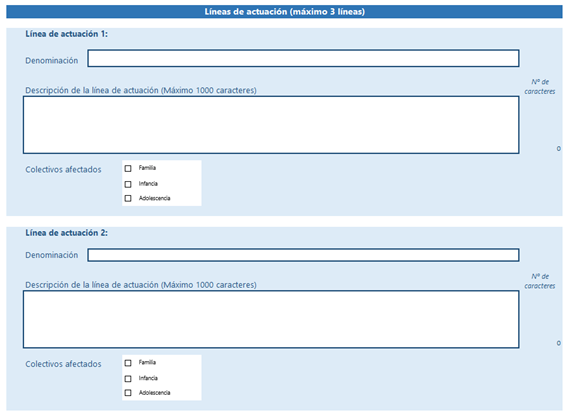Tick Familia checkbox in Línea de actuación 2
Image resolution: width=567 pixels, height=415 pixels.
coord(128,363)
